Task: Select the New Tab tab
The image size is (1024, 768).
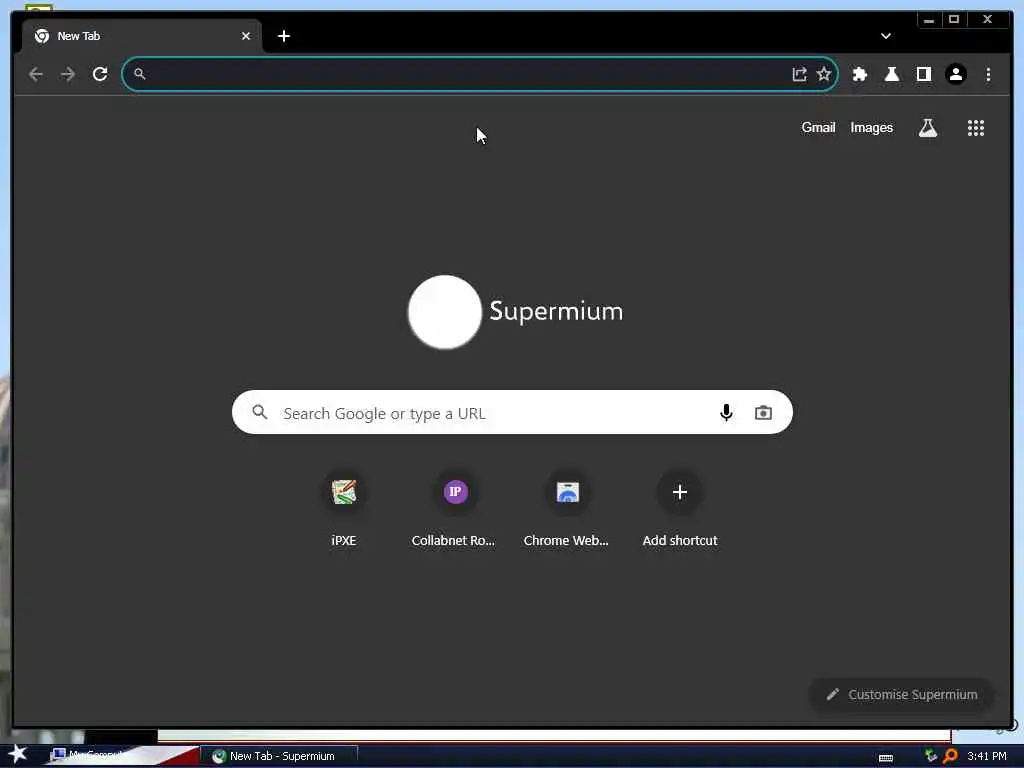Action: 142,36
